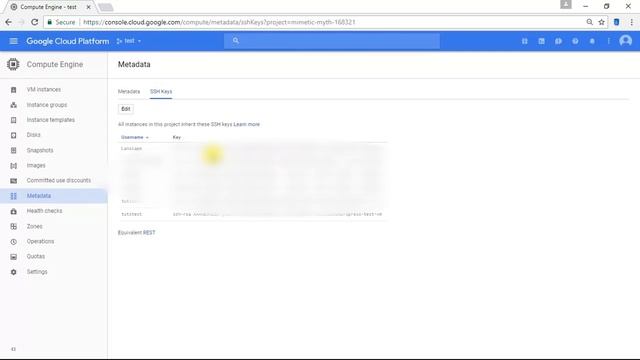Click the Compute Engine heading label
This screenshot has width=640, height=360.
tap(55, 64)
